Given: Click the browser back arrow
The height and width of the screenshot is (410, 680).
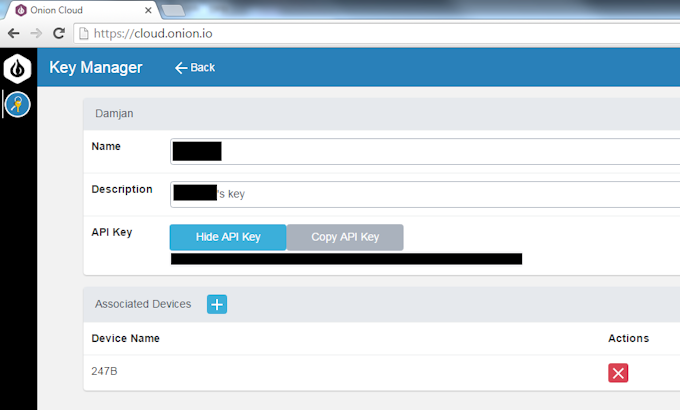Looking at the screenshot, I should coord(13,33).
